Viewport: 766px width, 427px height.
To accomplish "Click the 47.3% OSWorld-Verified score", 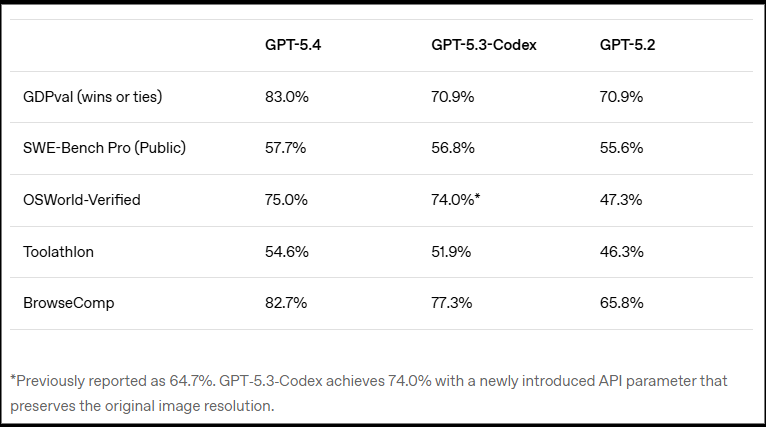I will [x=620, y=200].
